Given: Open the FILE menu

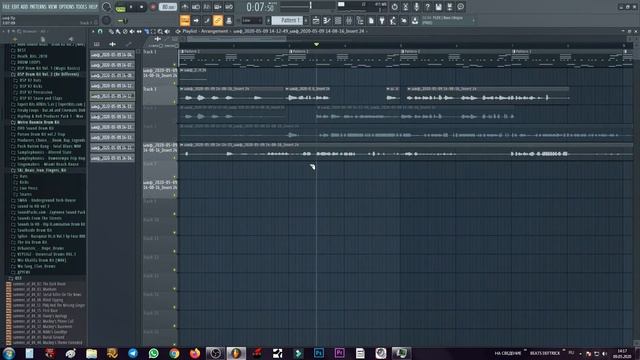Looking at the screenshot, I should click(7, 7).
